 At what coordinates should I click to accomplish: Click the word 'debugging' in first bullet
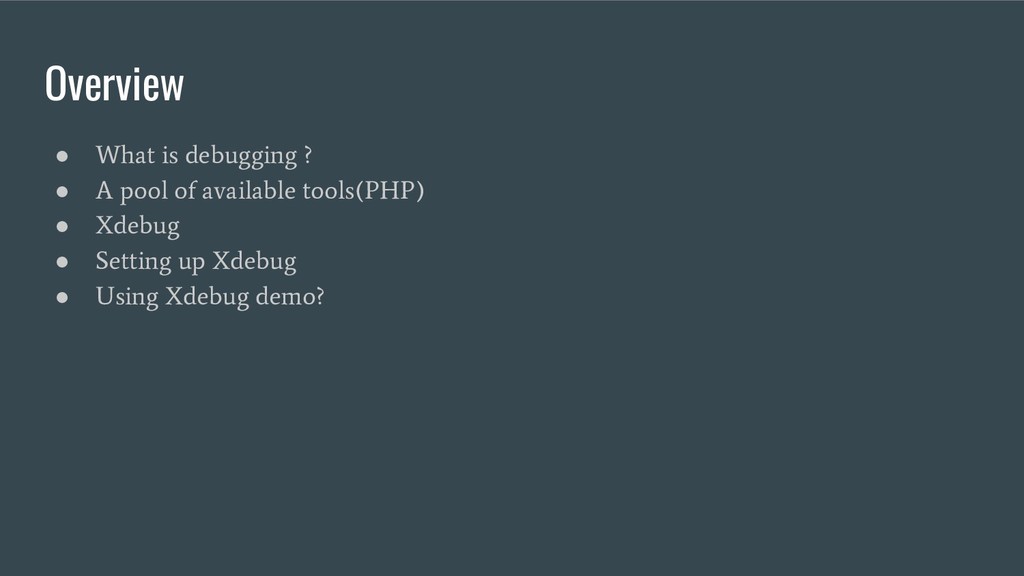(241, 157)
